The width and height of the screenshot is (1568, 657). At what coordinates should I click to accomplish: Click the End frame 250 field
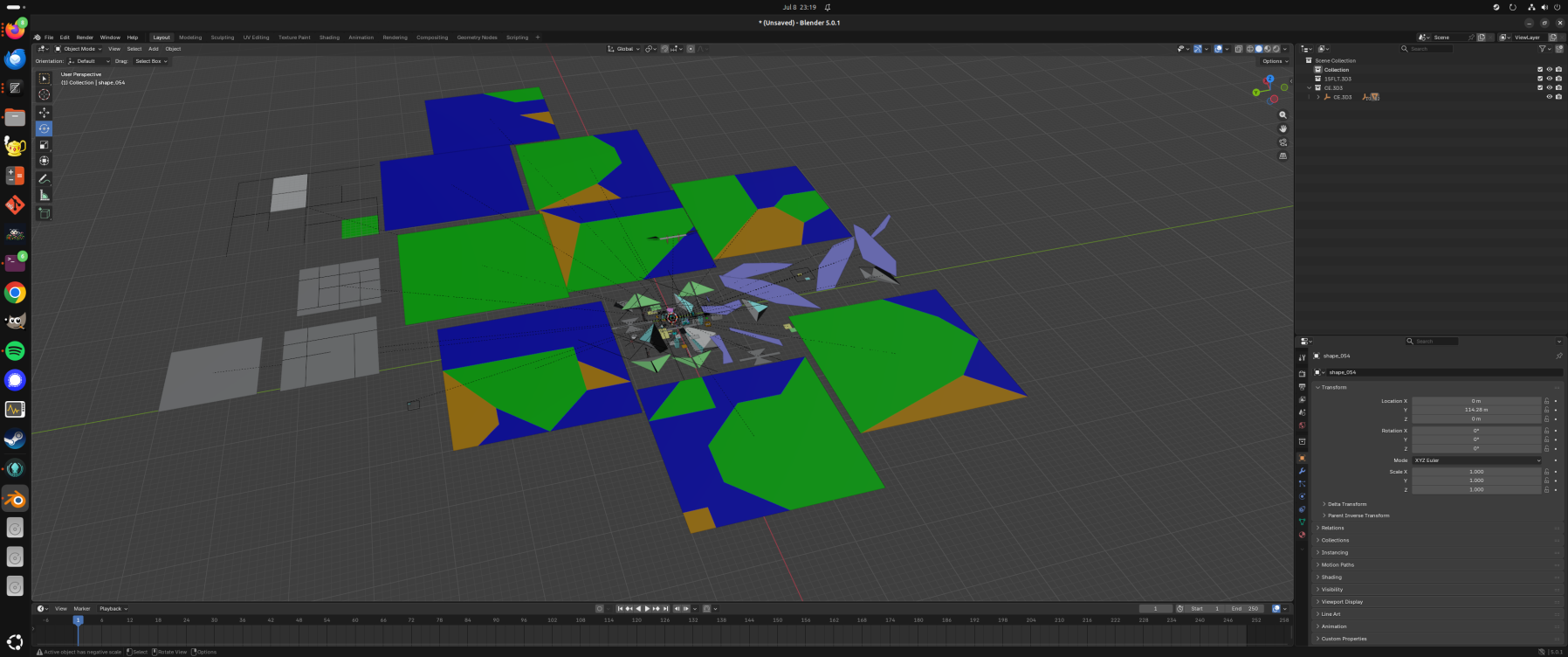pyautogui.click(x=1245, y=609)
